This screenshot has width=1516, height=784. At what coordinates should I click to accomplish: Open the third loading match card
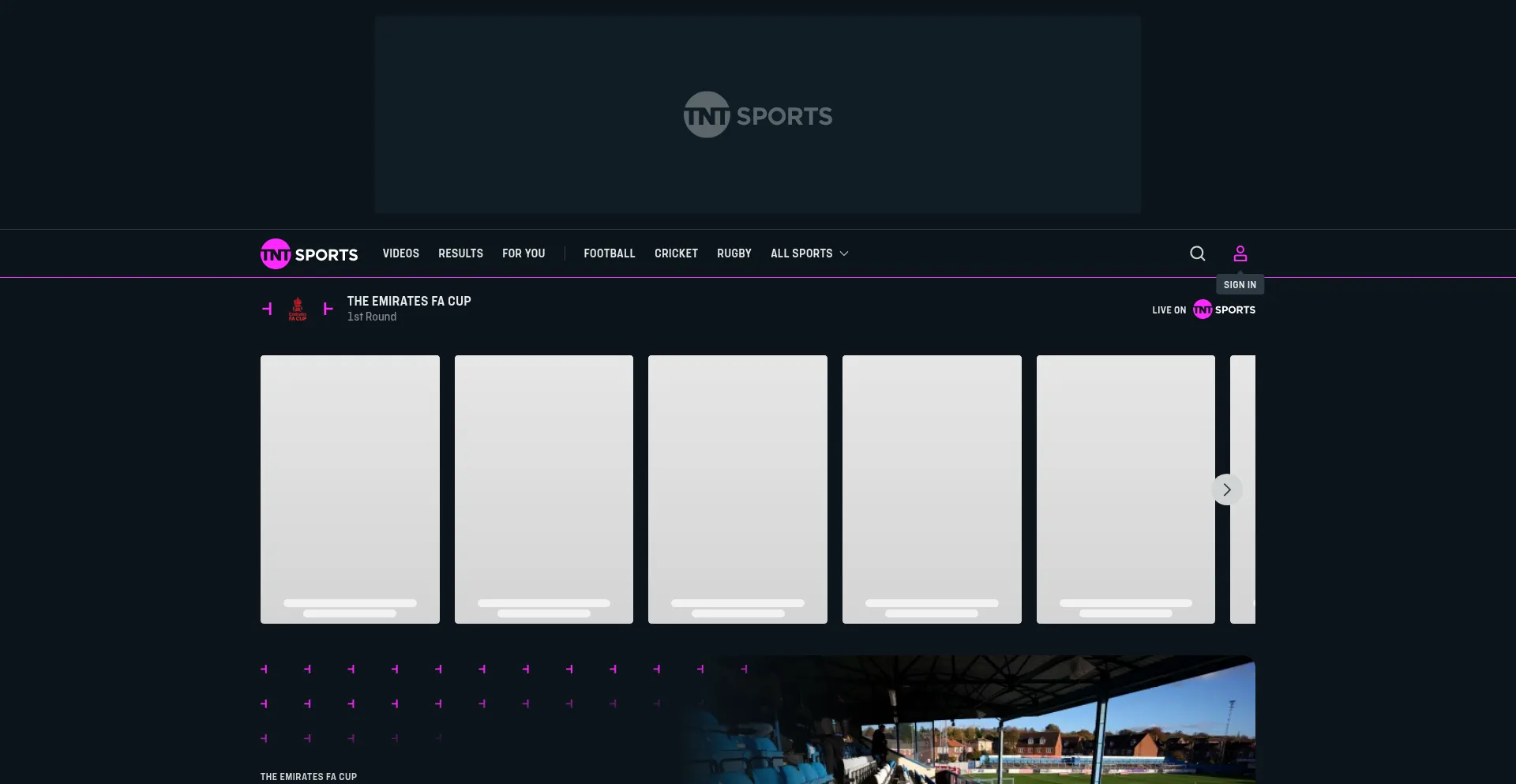[x=737, y=489]
